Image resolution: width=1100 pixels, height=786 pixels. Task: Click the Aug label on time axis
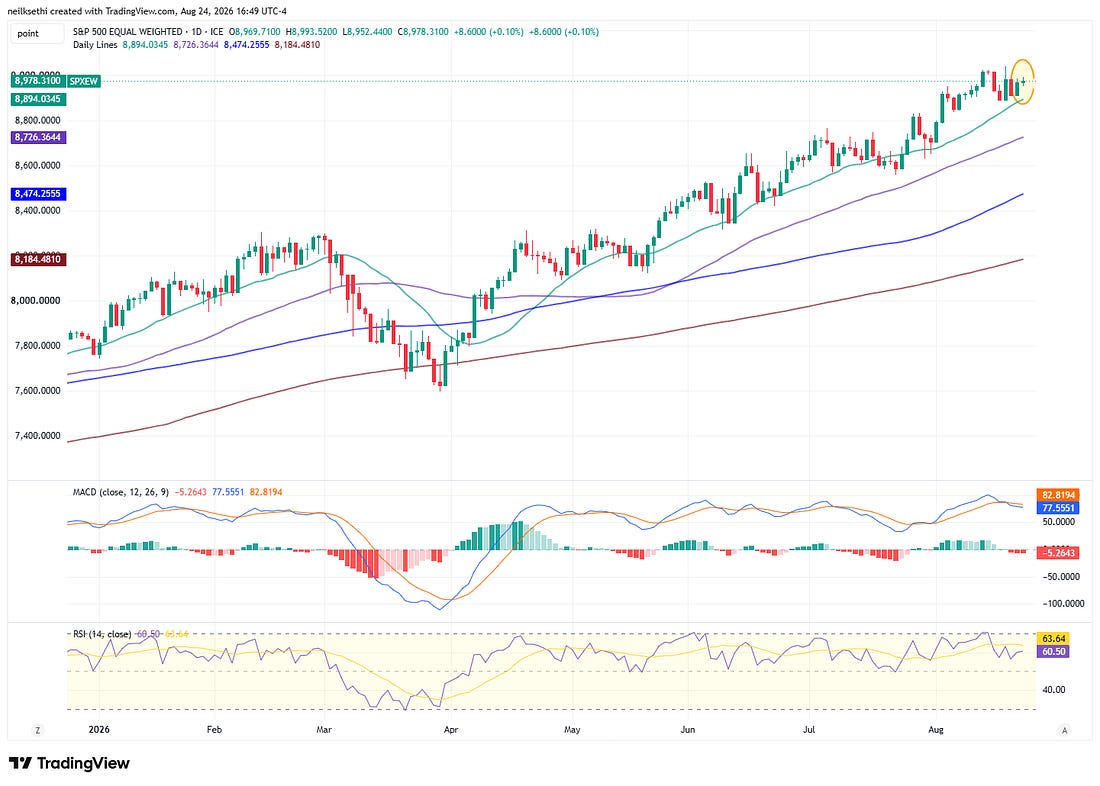936,730
